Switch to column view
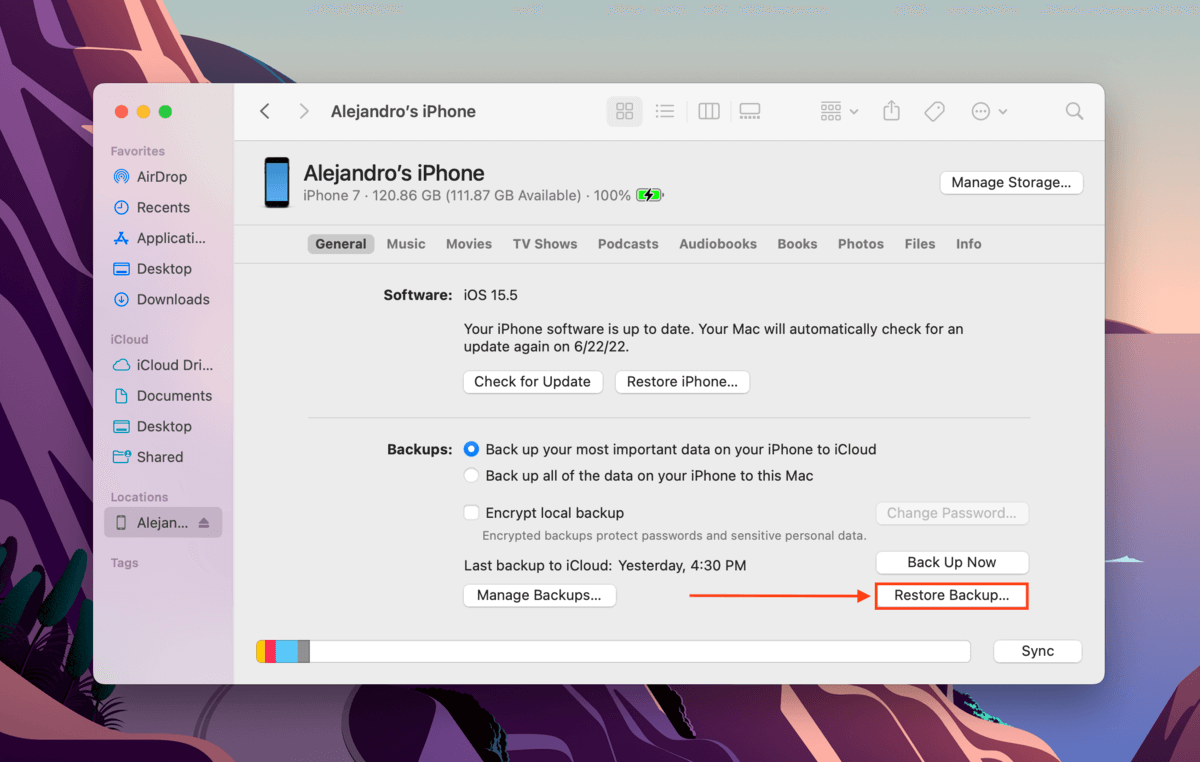Viewport: 1200px width, 762px height. (x=709, y=111)
